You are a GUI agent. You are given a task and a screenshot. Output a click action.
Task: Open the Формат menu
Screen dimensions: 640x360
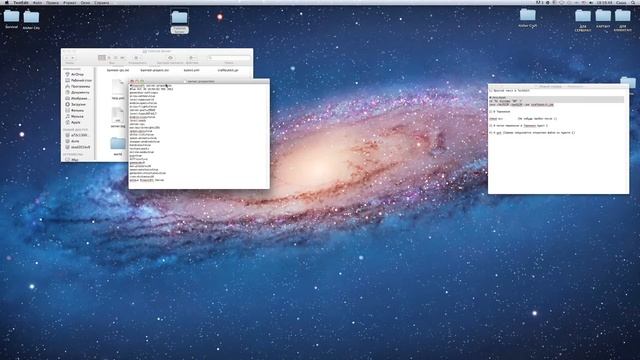(x=69, y=2)
